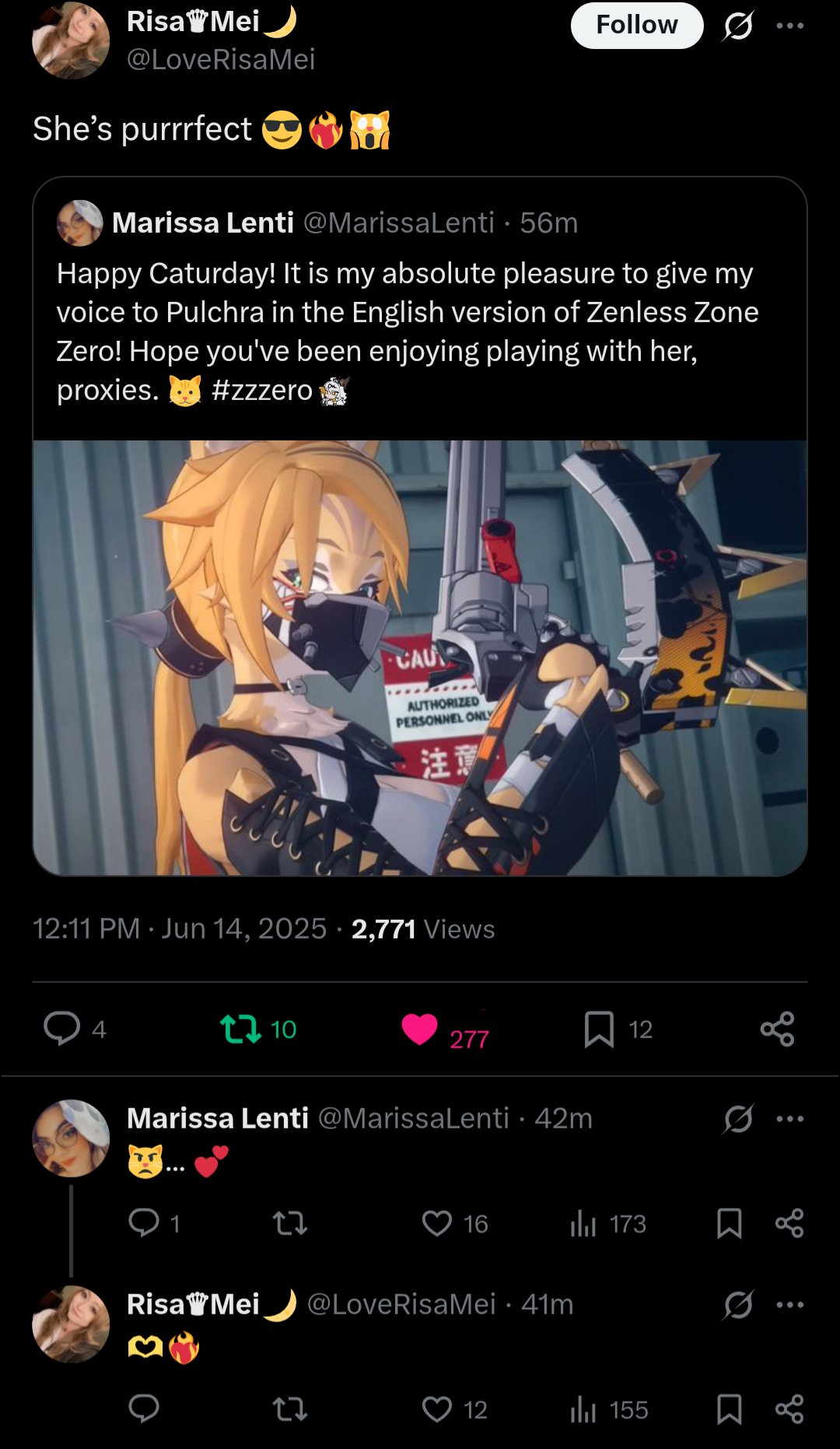Follow the LoveRisaMei account
Image resolution: width=840 pixels, height=1449 pixels.
click(637, 26)
